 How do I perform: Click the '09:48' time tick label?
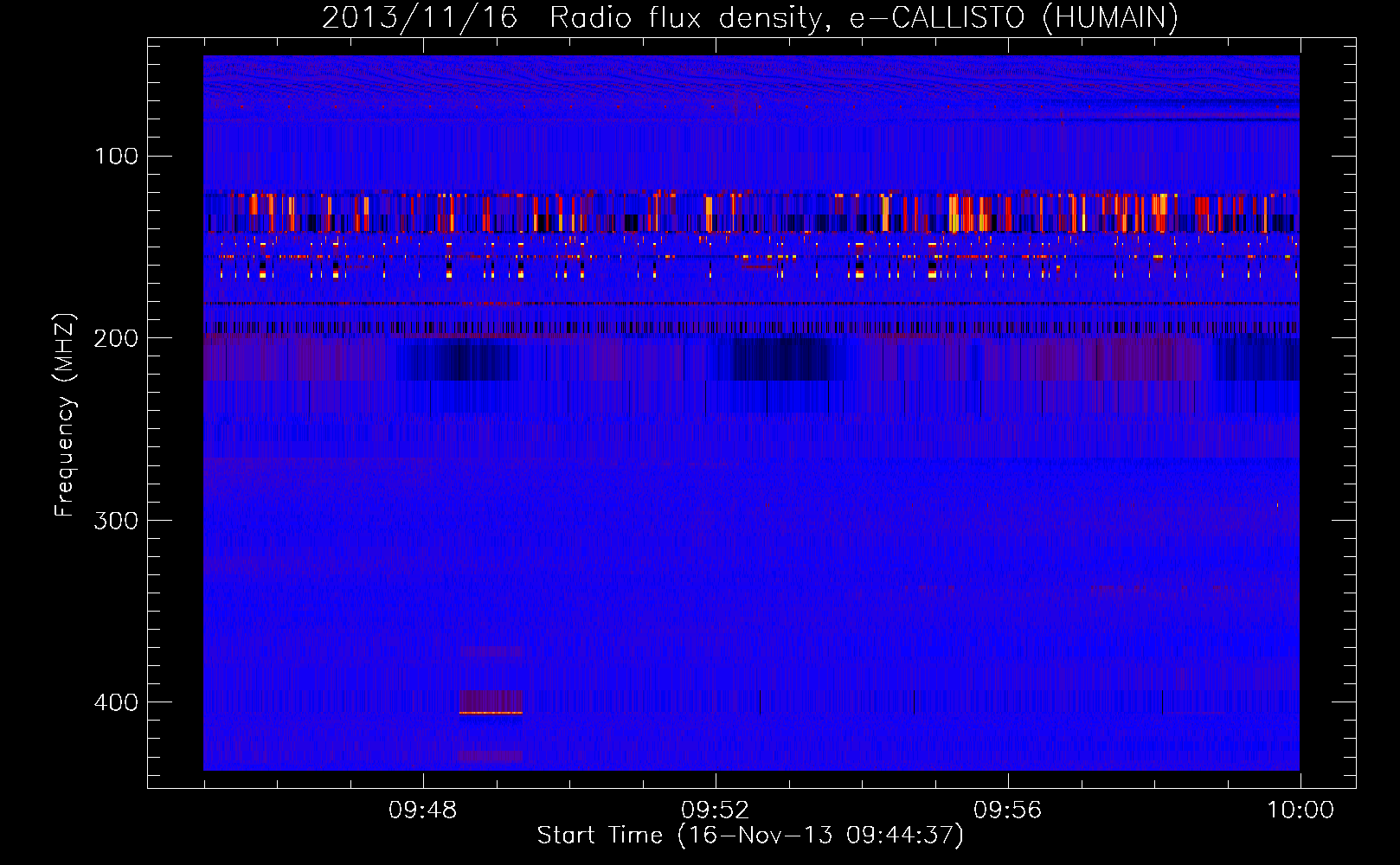422,811
